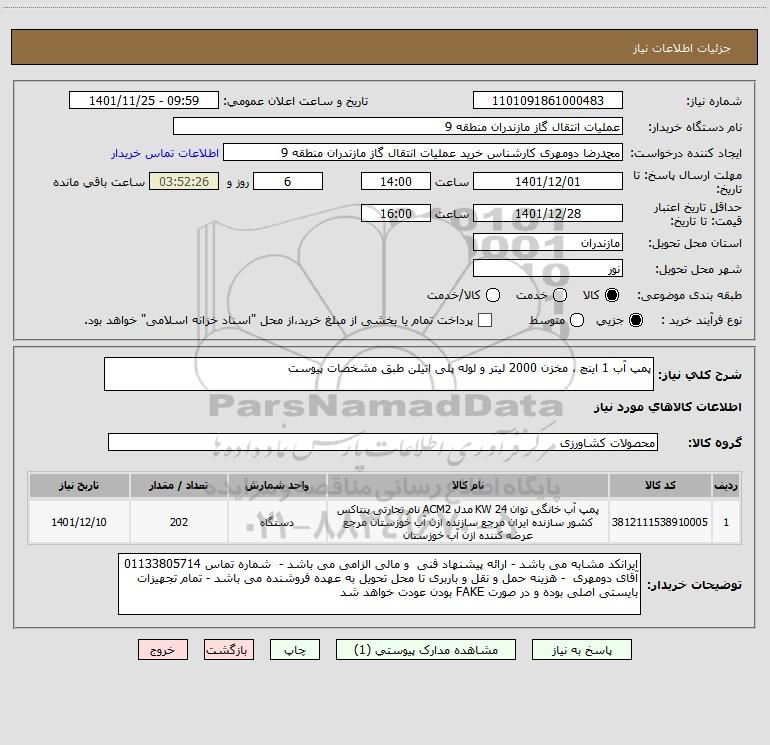Toggle the اسناد خزانه اسلامی payment checkbox

pyautogui.click(x=485, y=320)
